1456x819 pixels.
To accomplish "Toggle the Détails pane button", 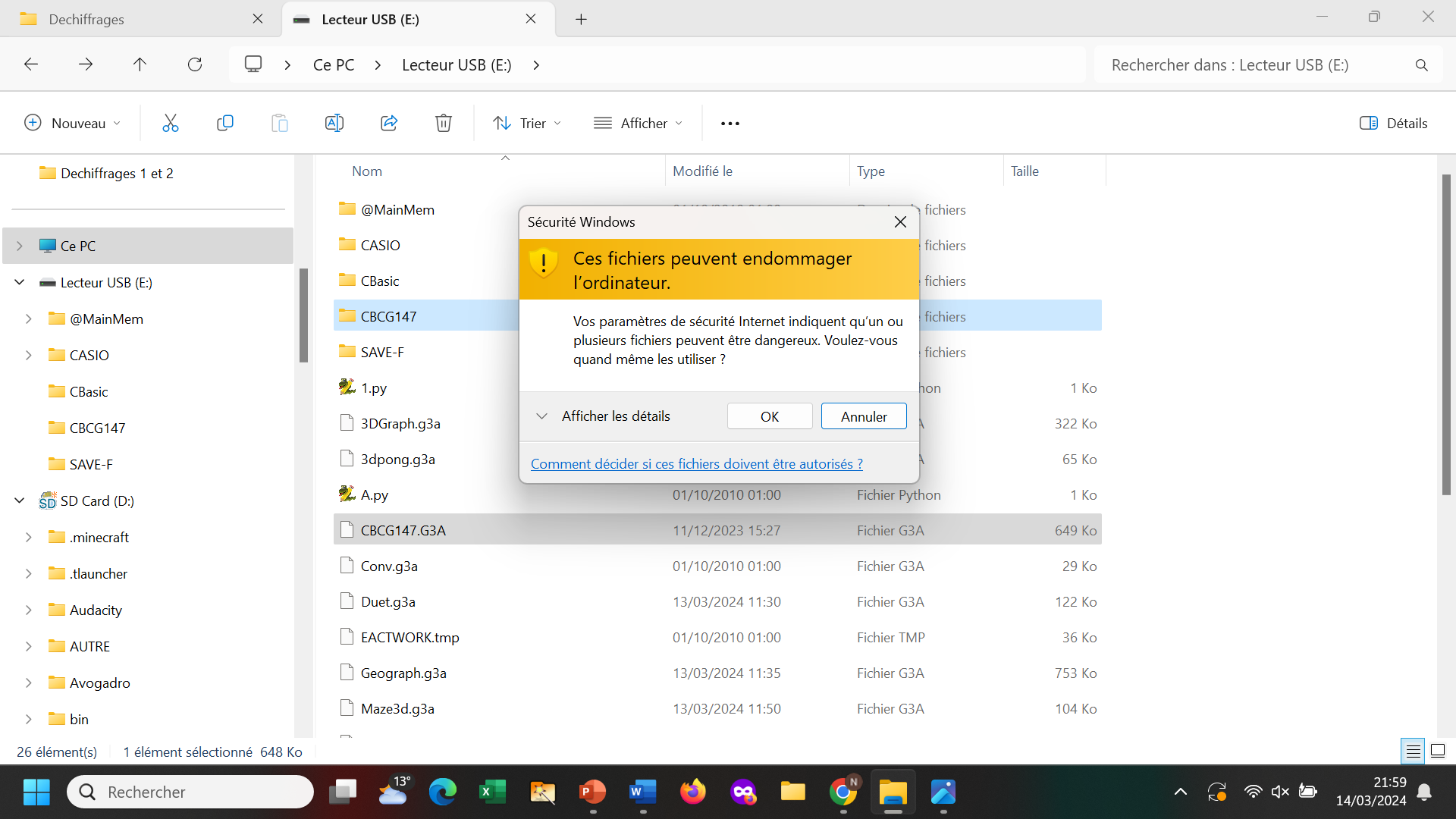I will click(x=1394, y=123).
